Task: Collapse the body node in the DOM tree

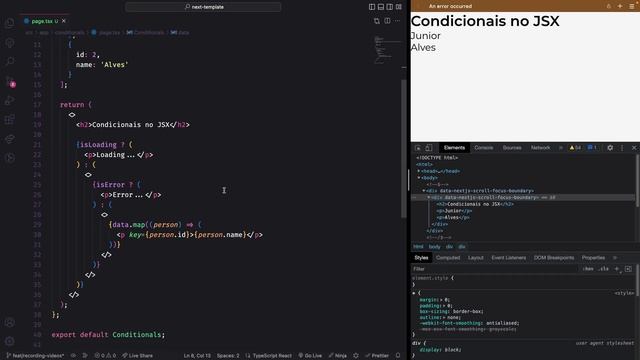Action: point(419,178)
